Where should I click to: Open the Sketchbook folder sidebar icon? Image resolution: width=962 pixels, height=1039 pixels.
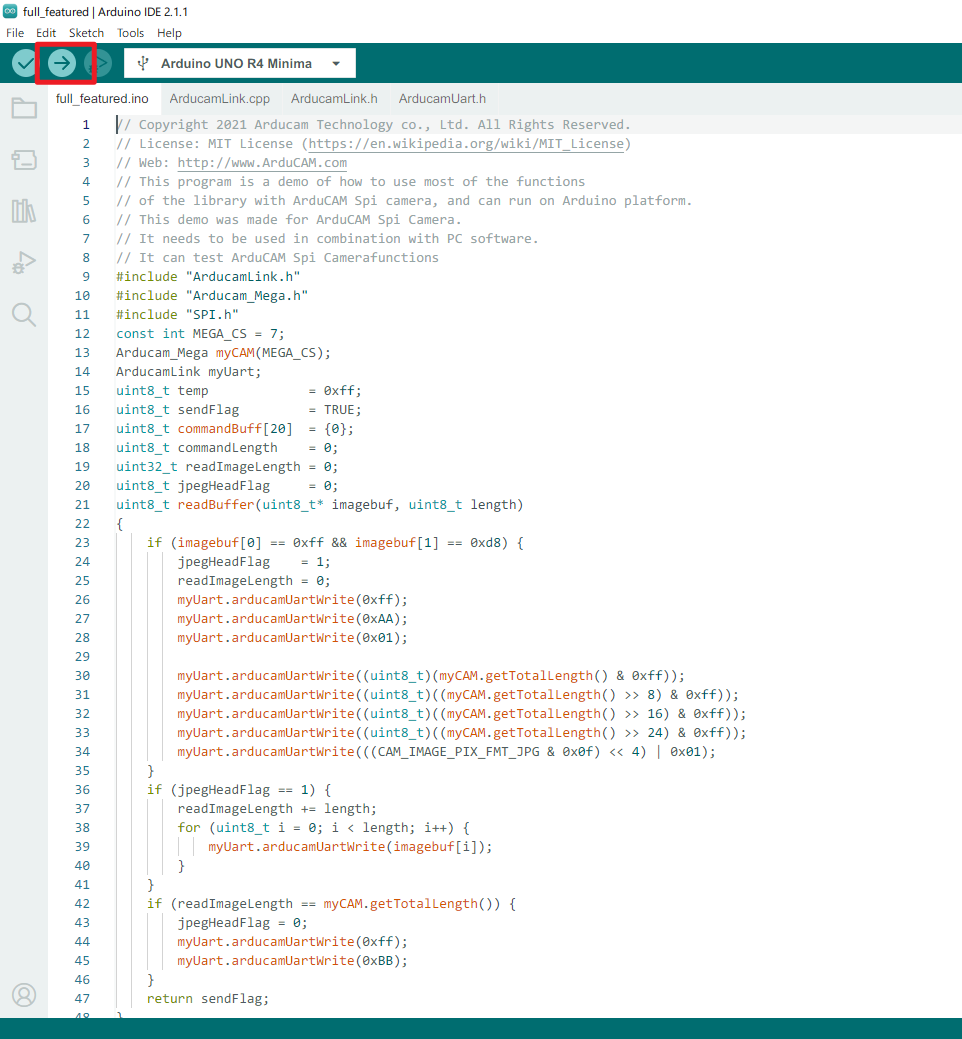point(24,108)
